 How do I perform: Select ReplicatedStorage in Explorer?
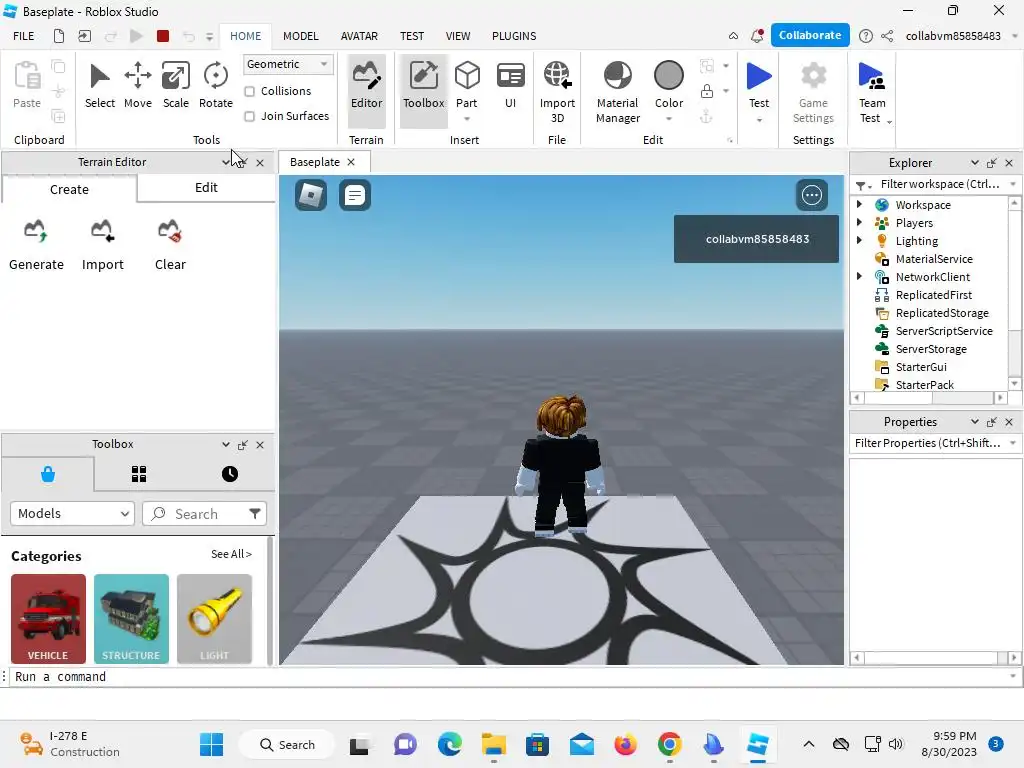coord(942,313)
